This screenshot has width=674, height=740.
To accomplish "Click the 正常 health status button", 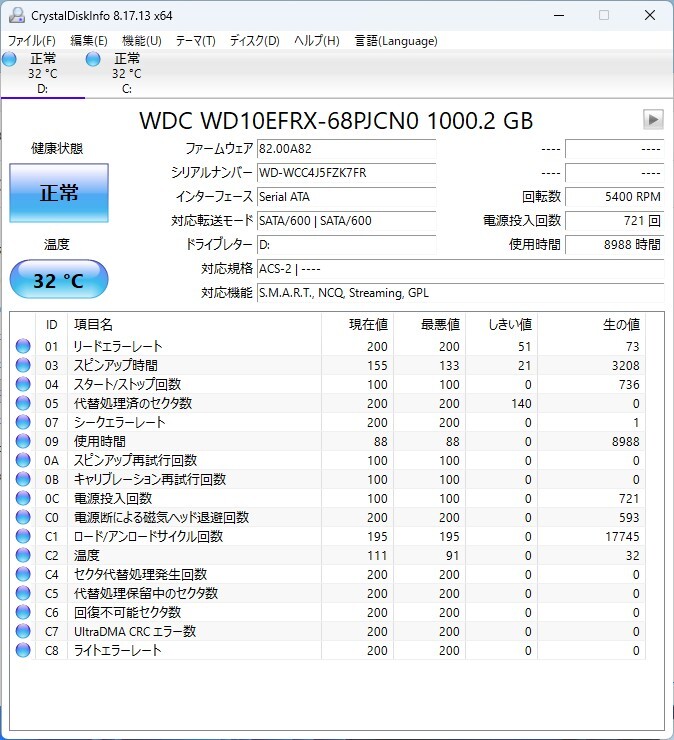I will point(59,193).
